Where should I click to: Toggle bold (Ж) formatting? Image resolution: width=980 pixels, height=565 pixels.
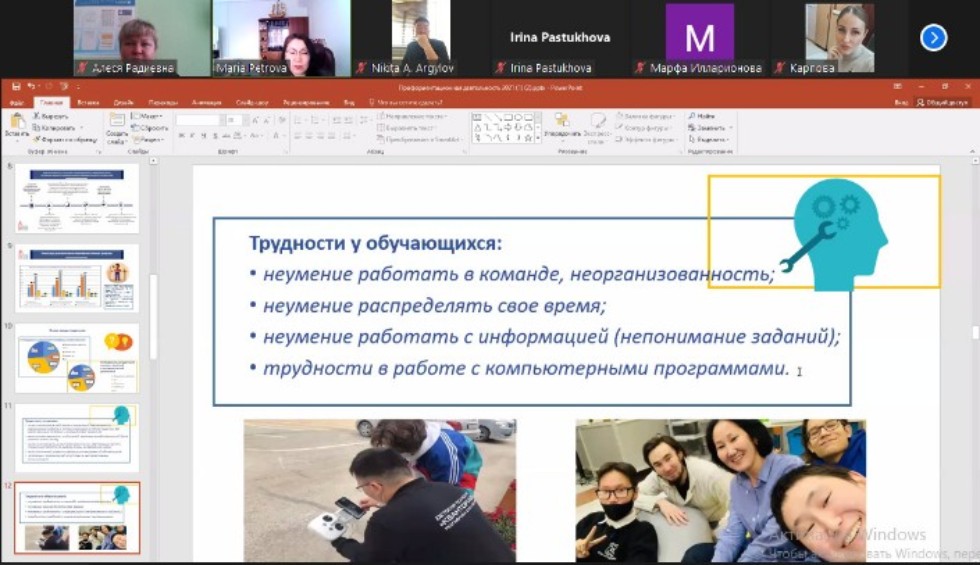click(x=181, y=136)
